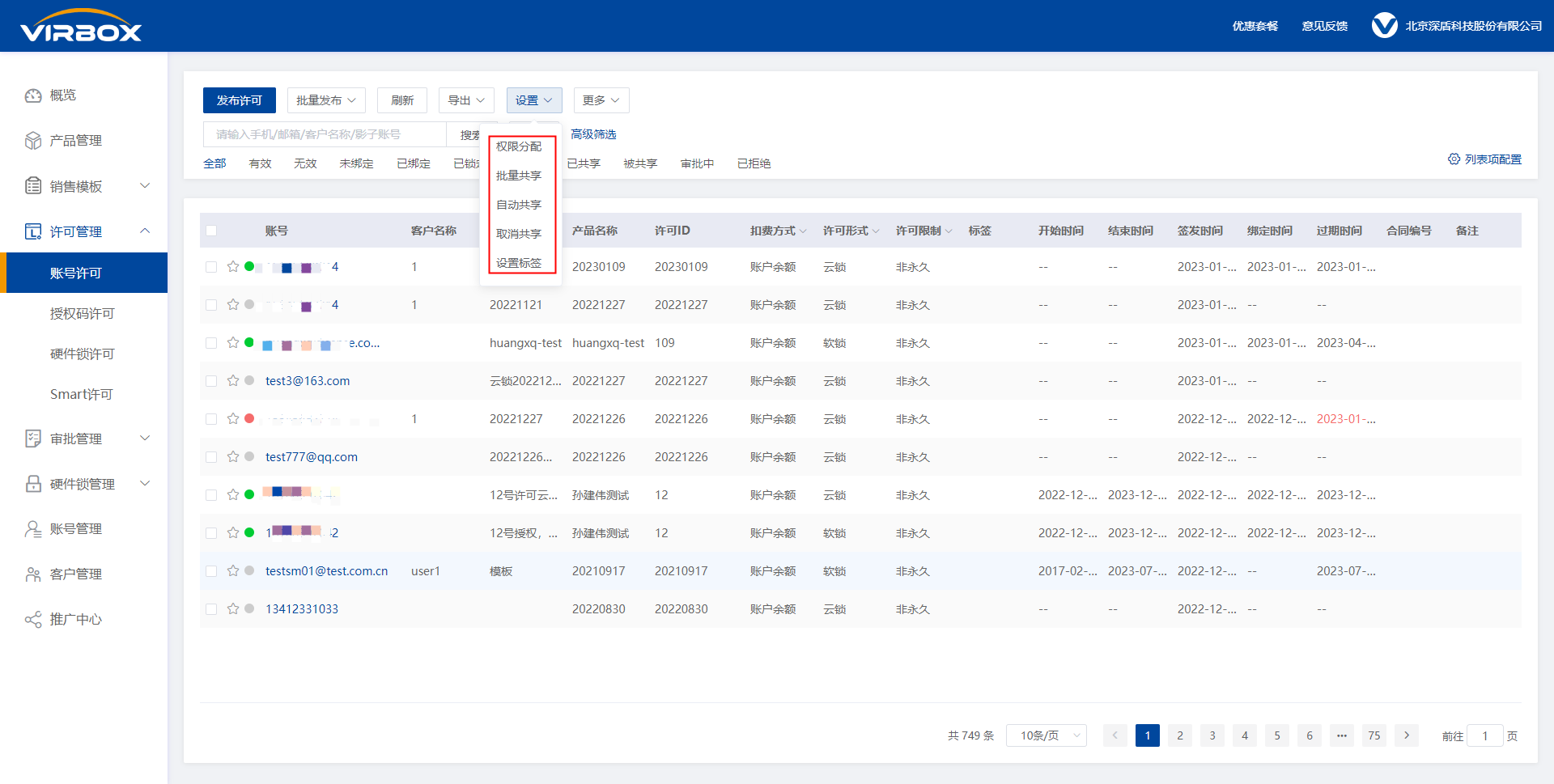1554x784 pixels.
Task: Star the huangxq-test row
Action: click(233, 342)
